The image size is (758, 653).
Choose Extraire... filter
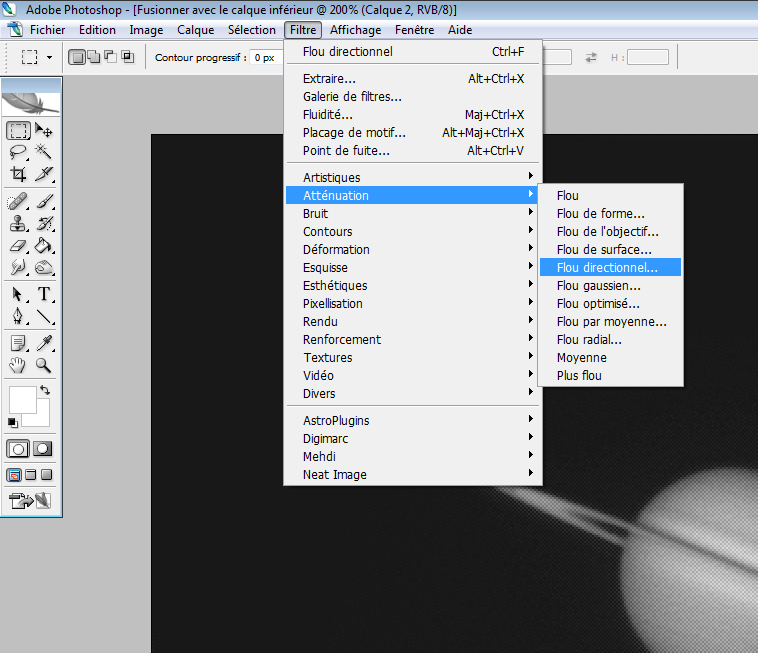(413, 79)
